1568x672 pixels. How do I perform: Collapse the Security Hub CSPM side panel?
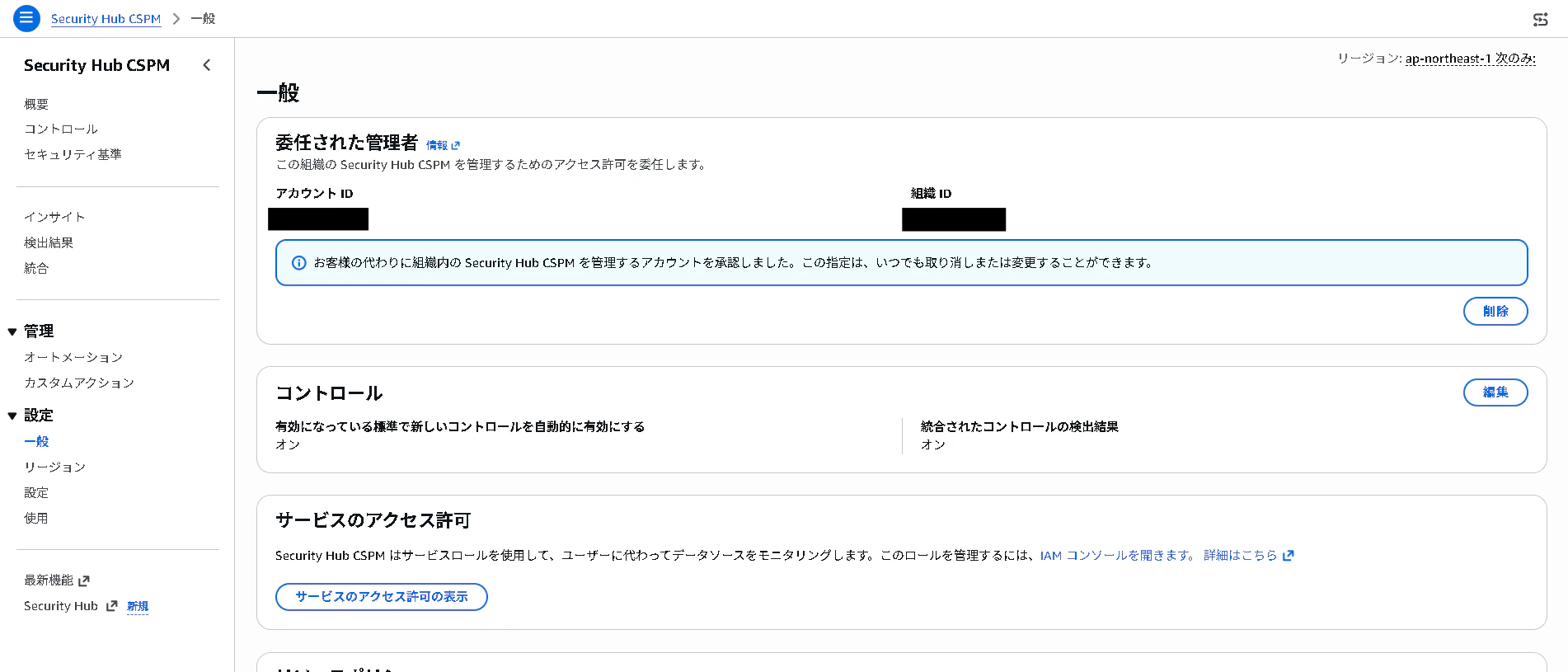(x=207, y=65)
